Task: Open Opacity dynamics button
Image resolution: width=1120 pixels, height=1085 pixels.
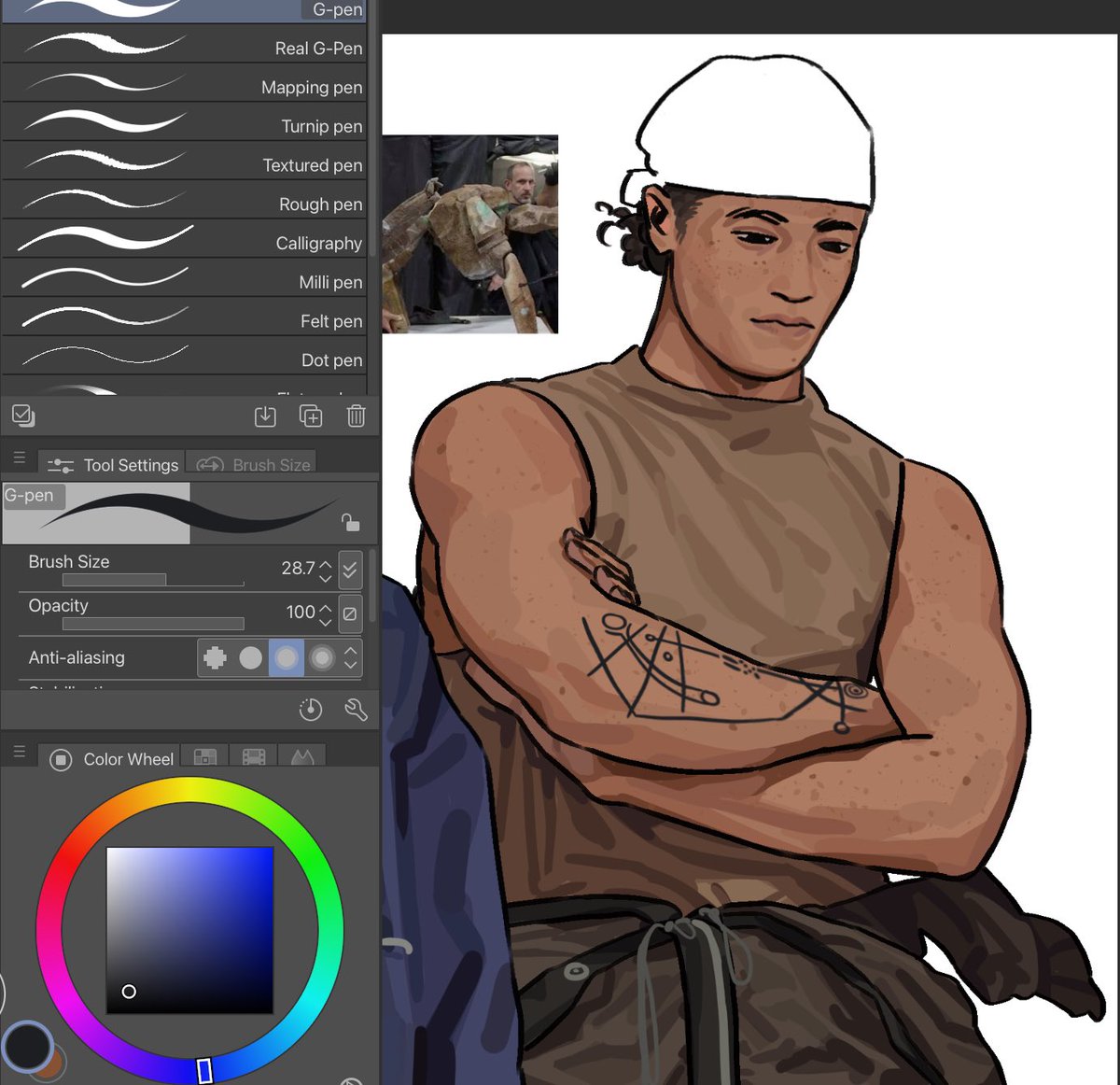Action: (x=350, y=613)
